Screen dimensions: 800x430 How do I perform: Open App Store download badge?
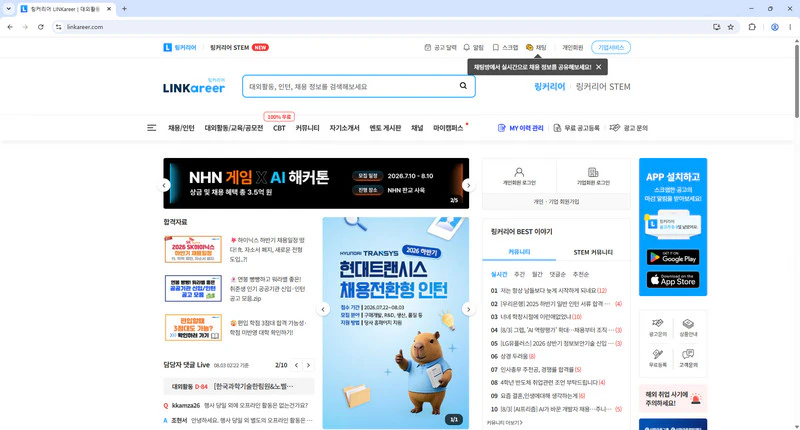pos(673,280)
